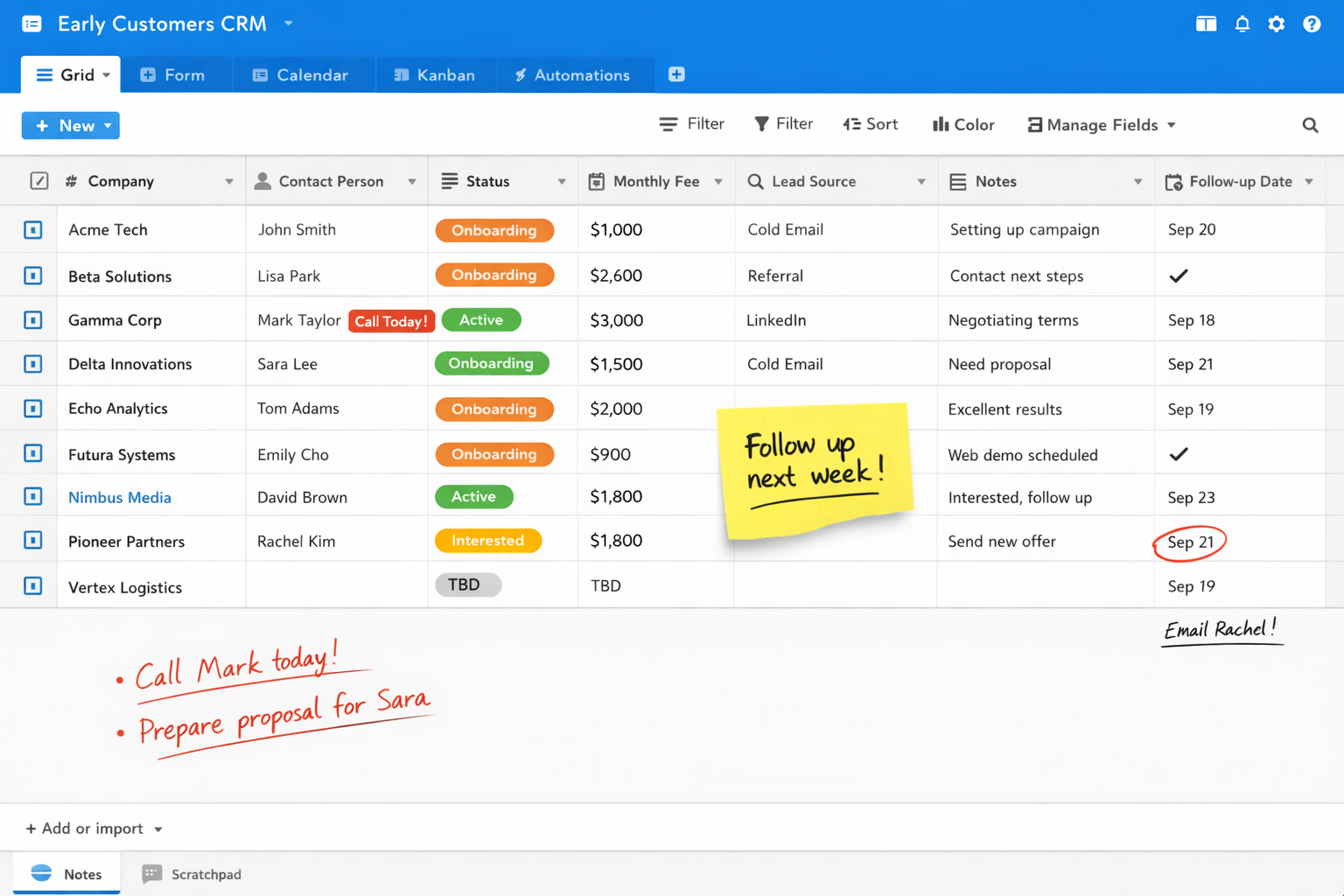The width and height of the screenshot is (1344, 896).
Task: Check the Vertex Logistics row box
Action: pyautogui.click(x=33, y=585)
